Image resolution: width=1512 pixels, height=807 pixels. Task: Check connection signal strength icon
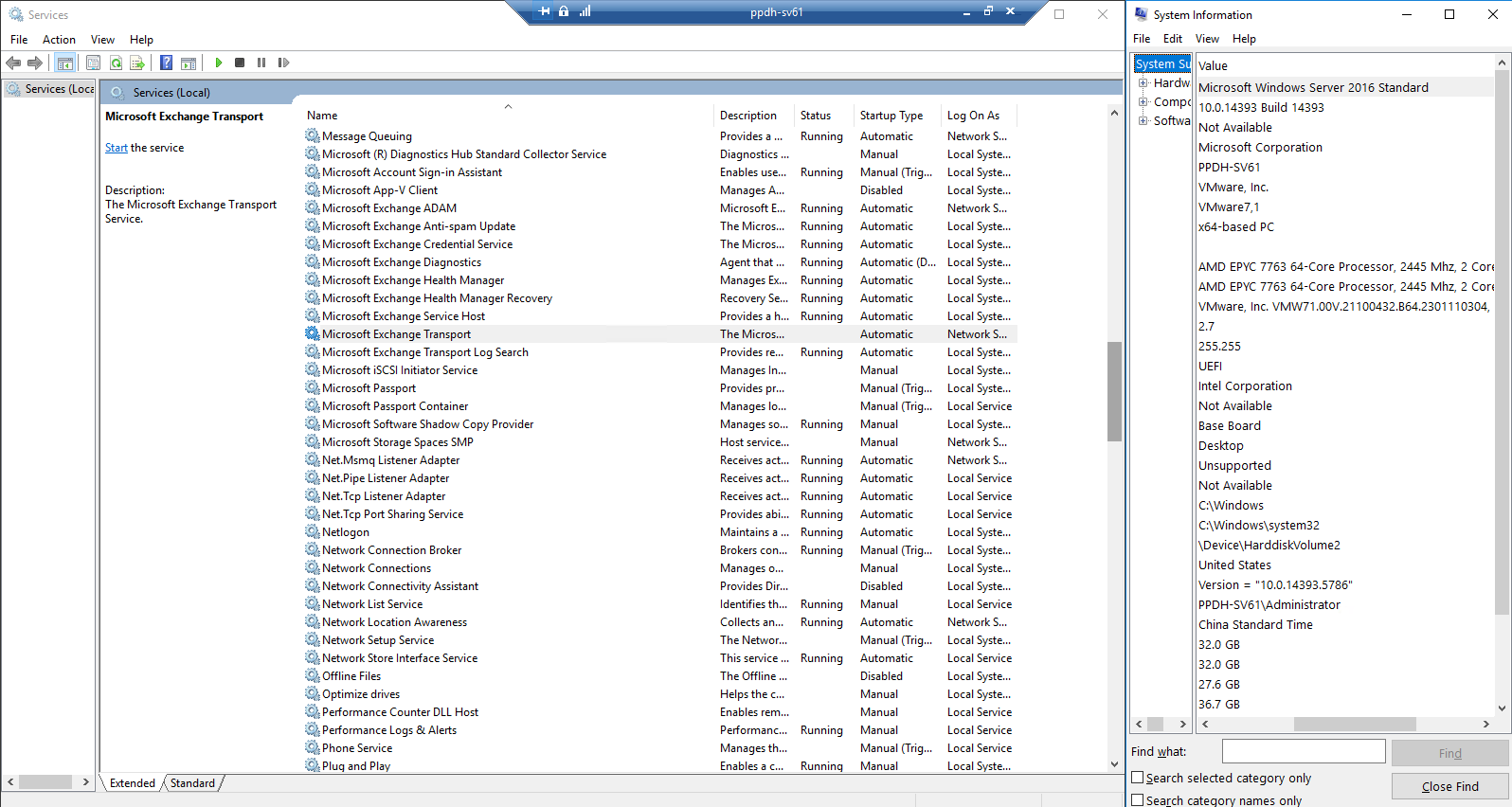click(585, 11)
